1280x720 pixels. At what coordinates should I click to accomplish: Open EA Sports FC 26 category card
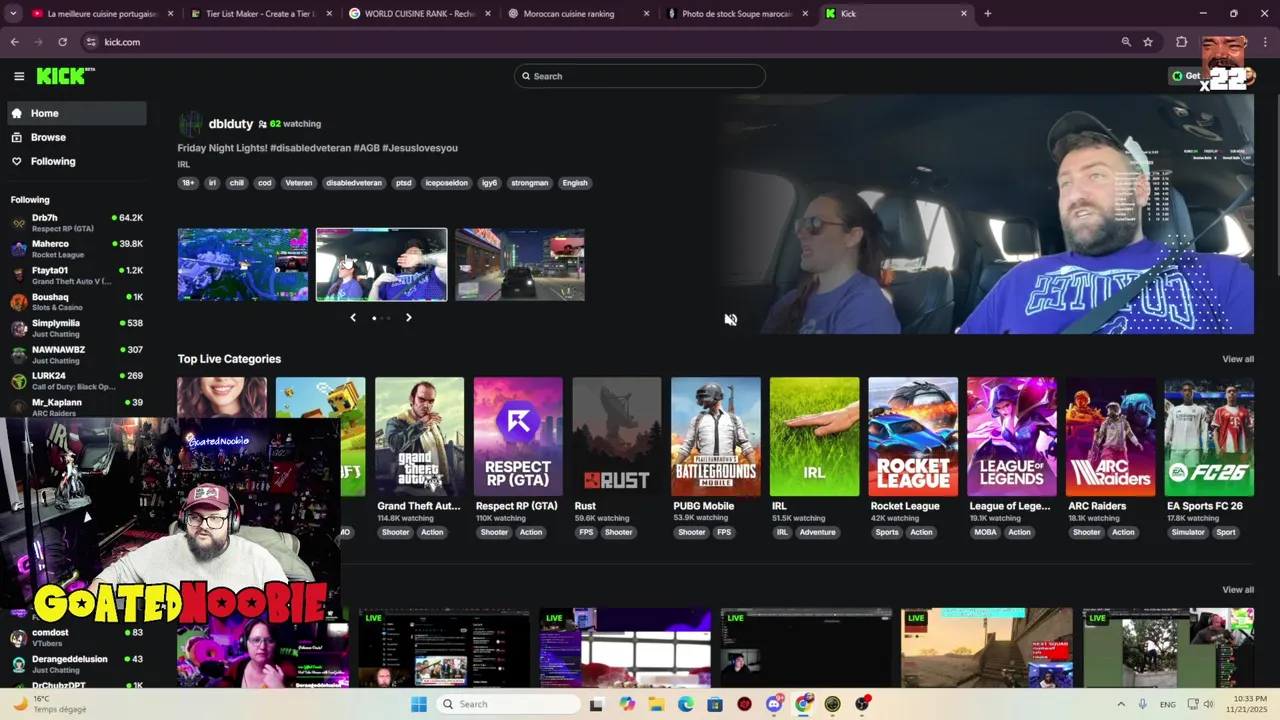pos(1209,436)
